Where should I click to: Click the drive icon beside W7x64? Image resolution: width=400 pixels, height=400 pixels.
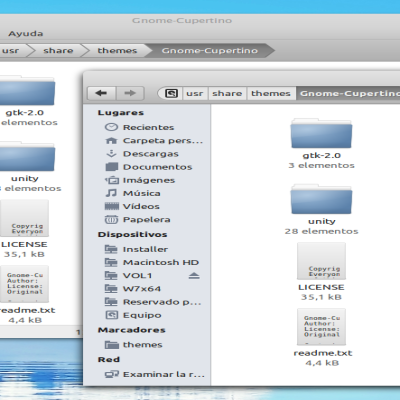coord(111,289)
